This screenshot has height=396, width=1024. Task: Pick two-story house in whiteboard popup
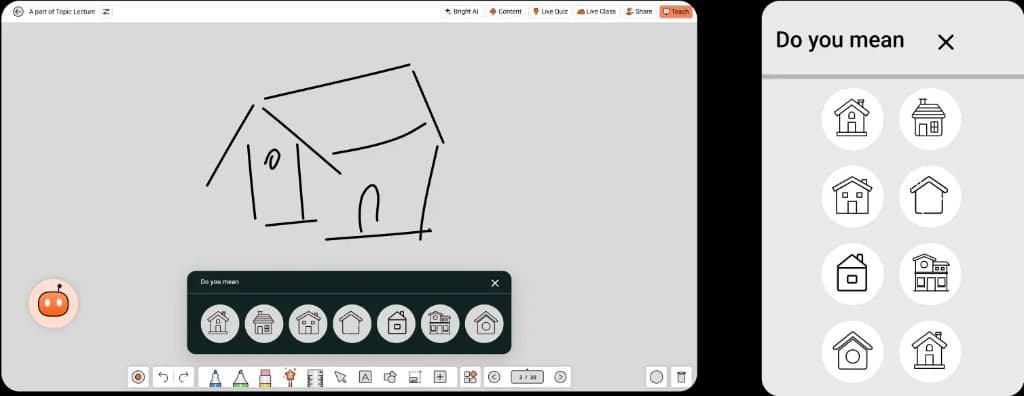point(440,323)
